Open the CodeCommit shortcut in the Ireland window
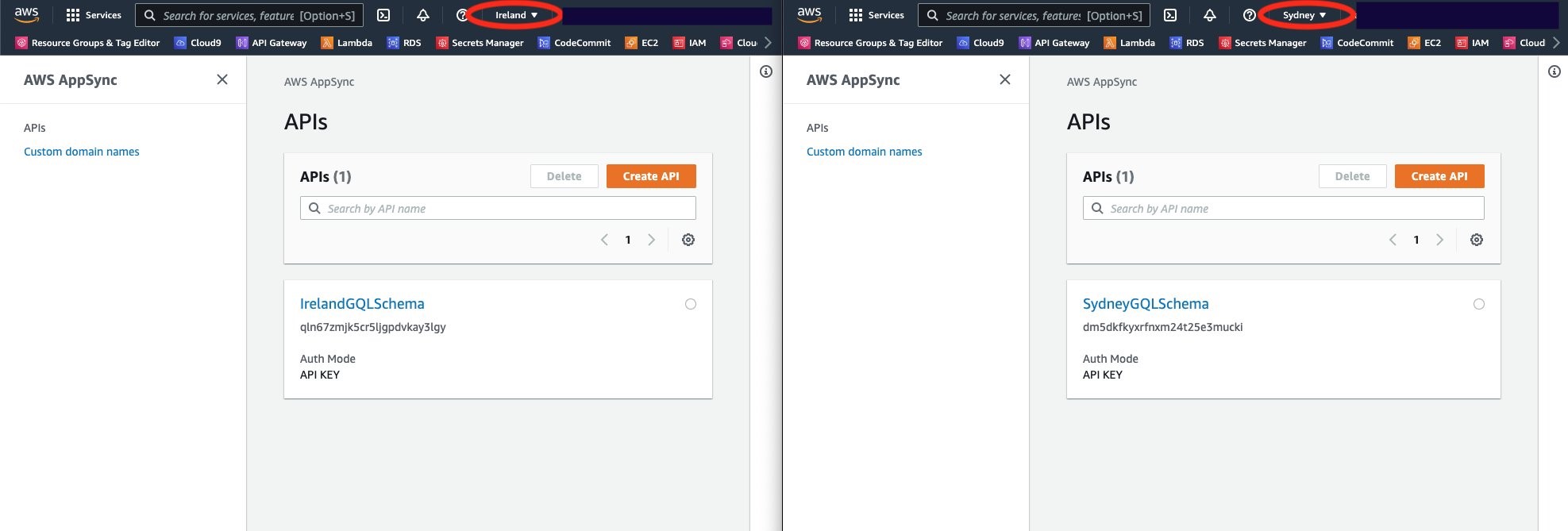The height and width of the screenshot is (531, 1568). 575,43
